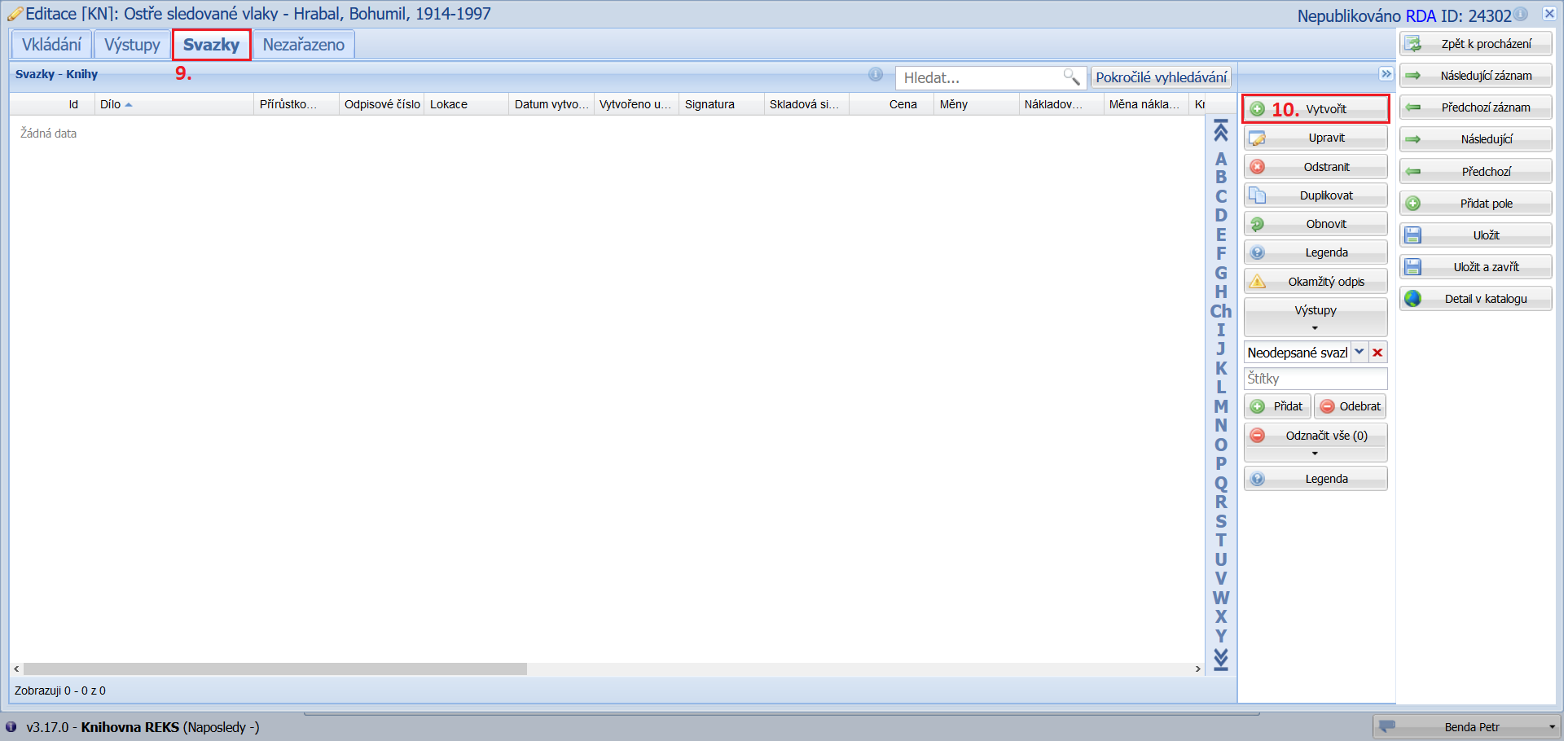Viewport: 1568px width, 741px height.
Task: Sort by the Přírůstkové column header
Action: pos(296,104)
